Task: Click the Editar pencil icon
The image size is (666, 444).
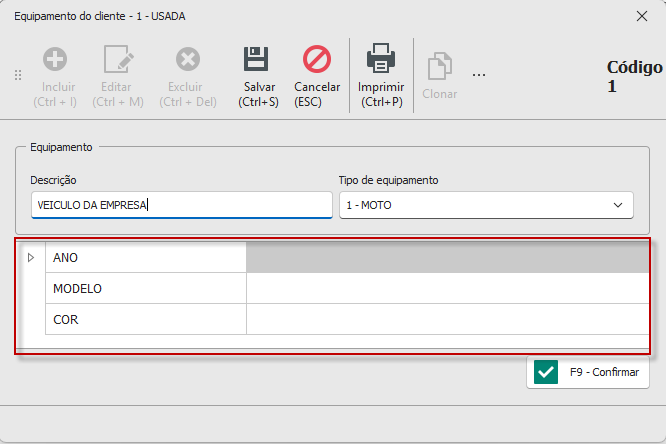Action: [x=119, y=59]
